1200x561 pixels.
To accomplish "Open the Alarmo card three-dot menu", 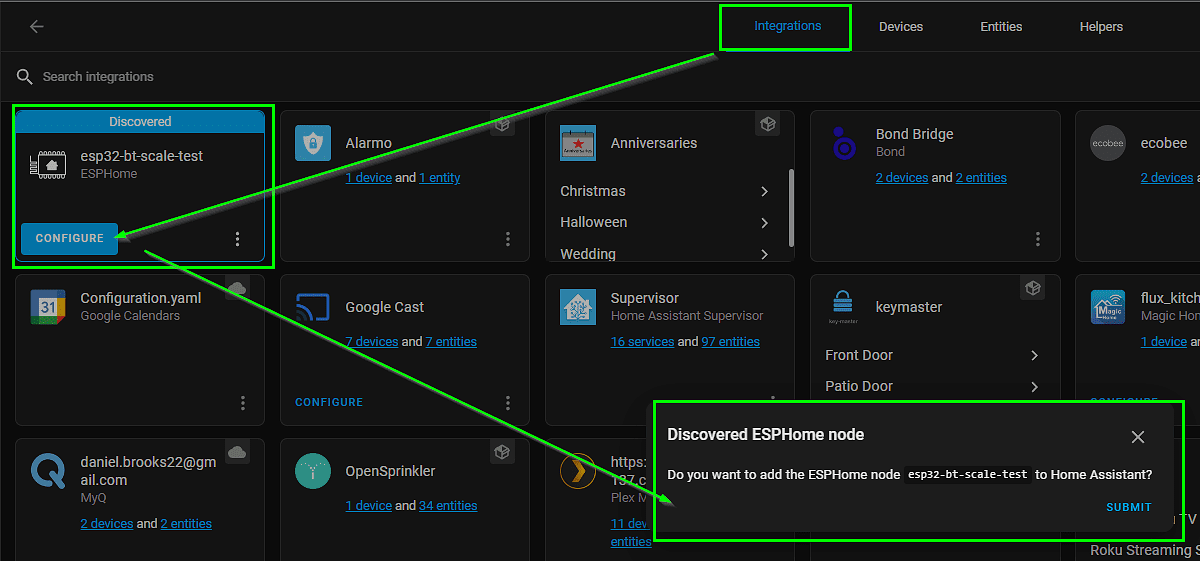I will [508, 239].
